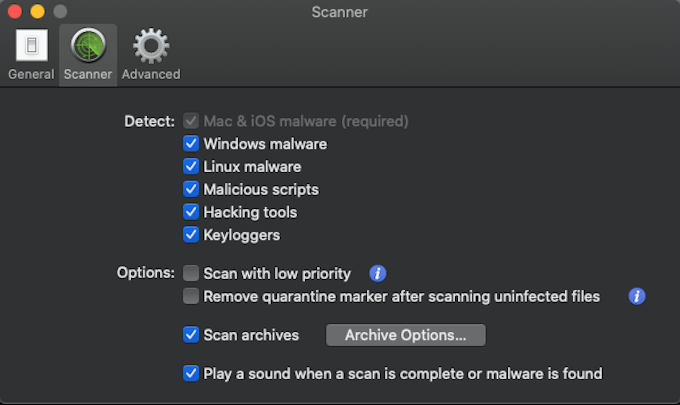Toggle Malicious scripts checkbox
Screen dimensions: 680x405
[x=191, y=189]
